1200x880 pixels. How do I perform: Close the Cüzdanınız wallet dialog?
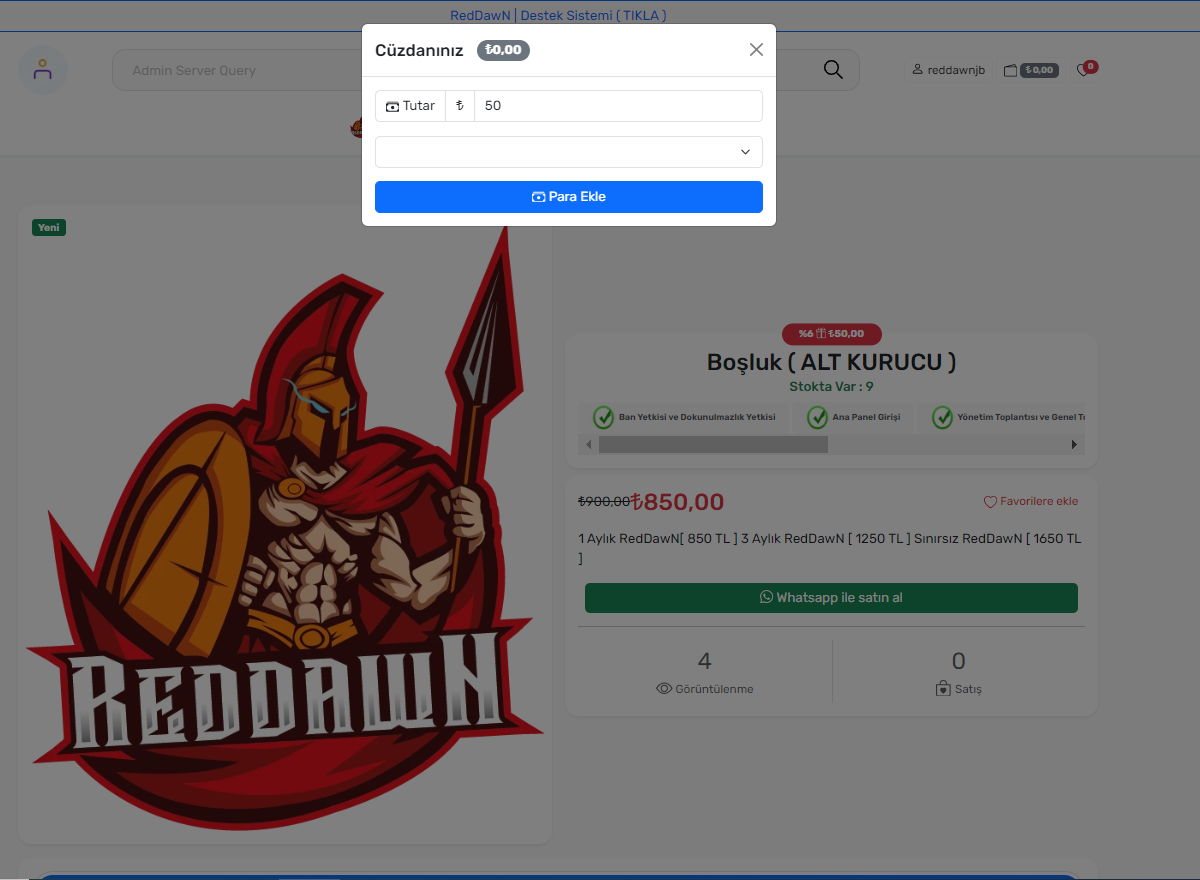pyautogui.click(x=756, y=50)
